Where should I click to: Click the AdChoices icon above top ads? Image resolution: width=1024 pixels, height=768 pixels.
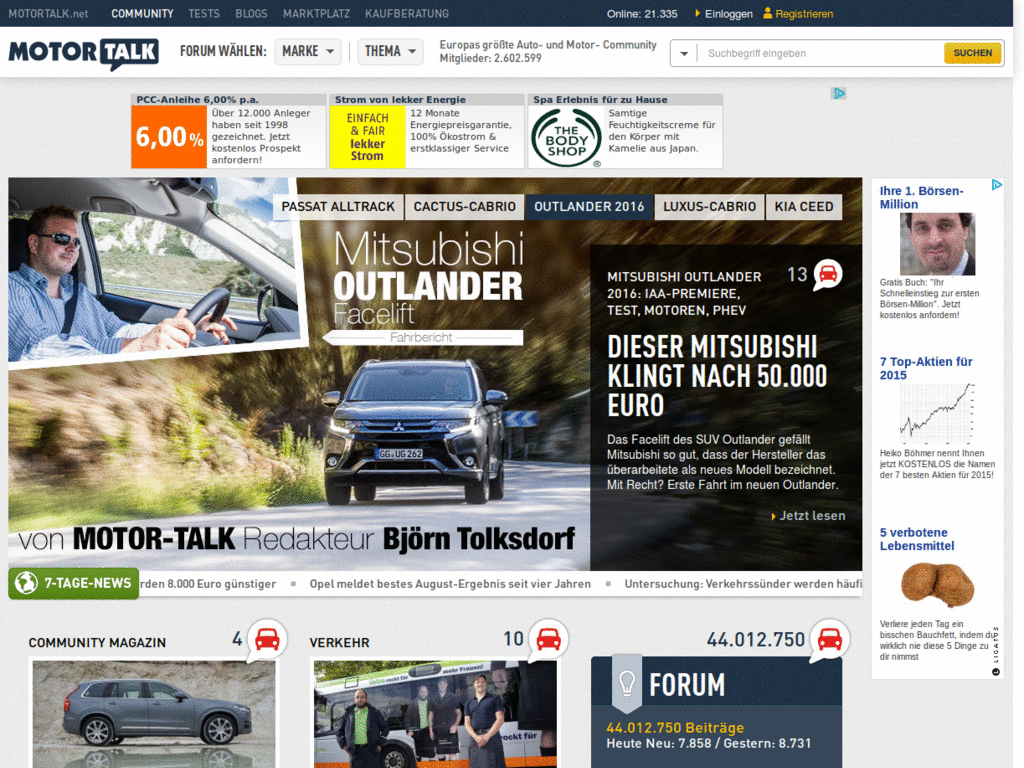point(839,93)
